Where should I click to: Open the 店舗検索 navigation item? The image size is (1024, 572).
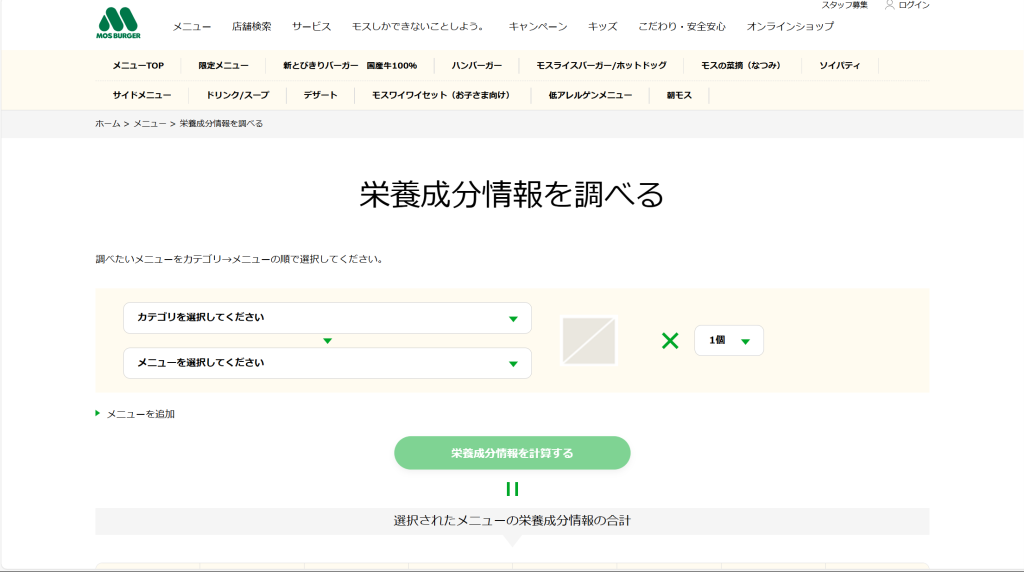[251, 26]
